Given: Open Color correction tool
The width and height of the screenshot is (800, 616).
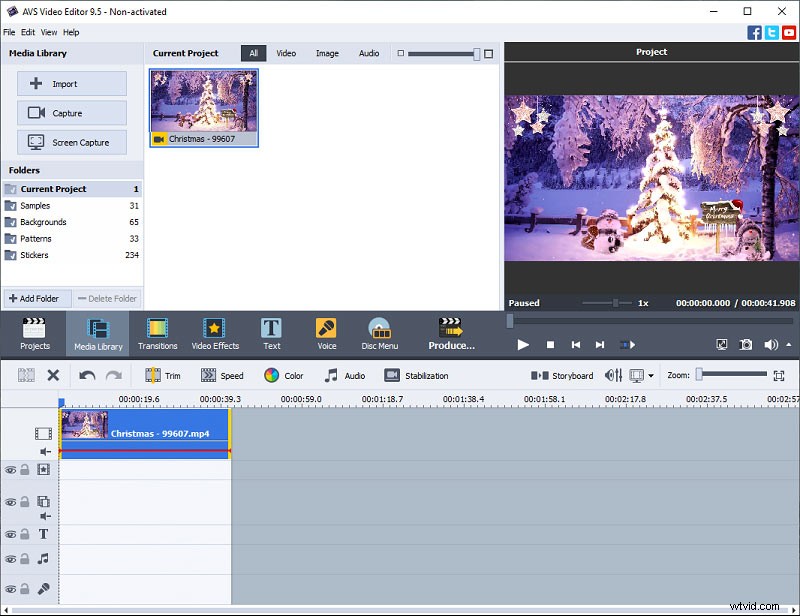Looking at the screenshot, I should tap(284, 376).
